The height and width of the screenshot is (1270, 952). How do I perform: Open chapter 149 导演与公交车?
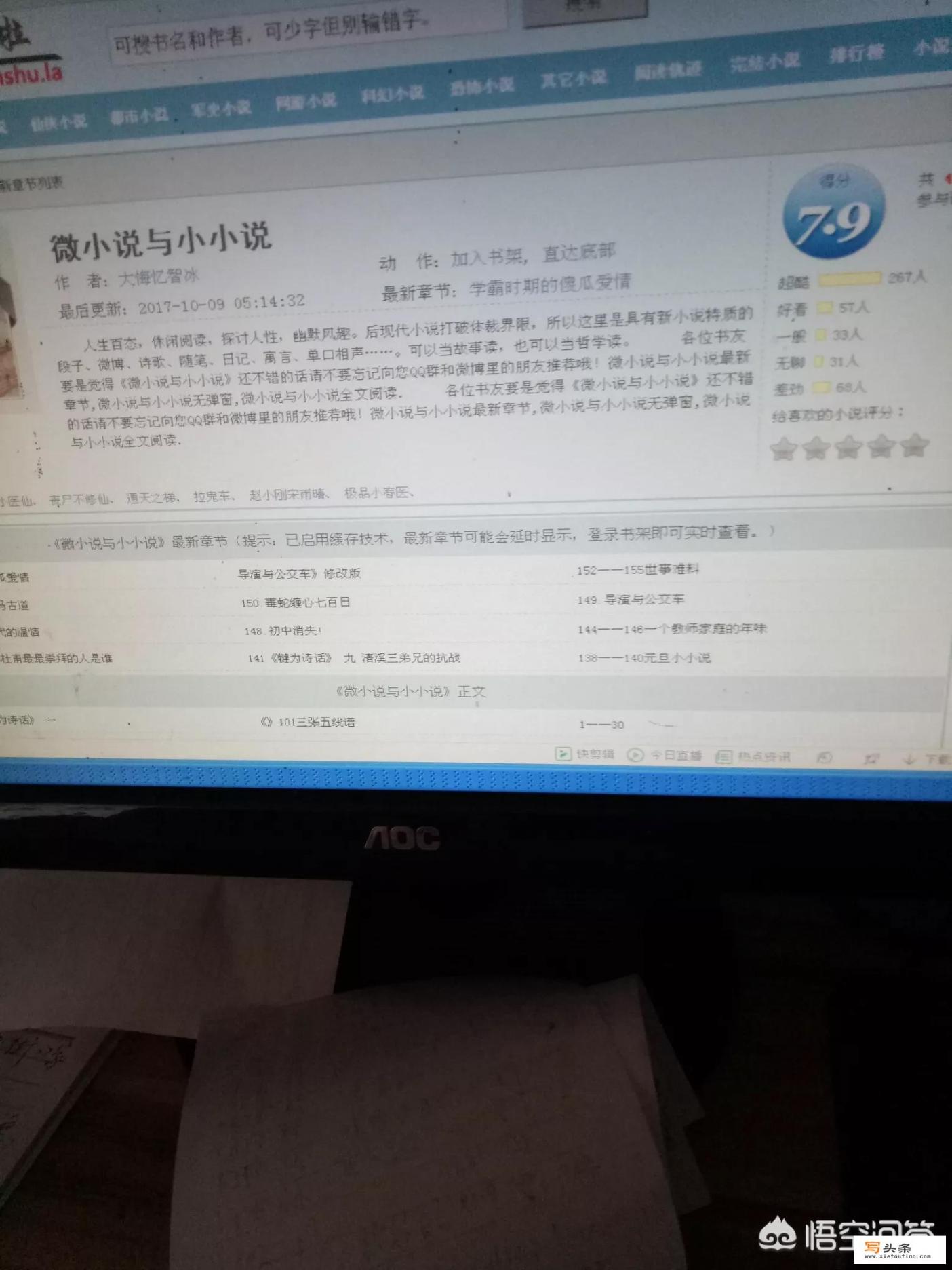[631, 599]
